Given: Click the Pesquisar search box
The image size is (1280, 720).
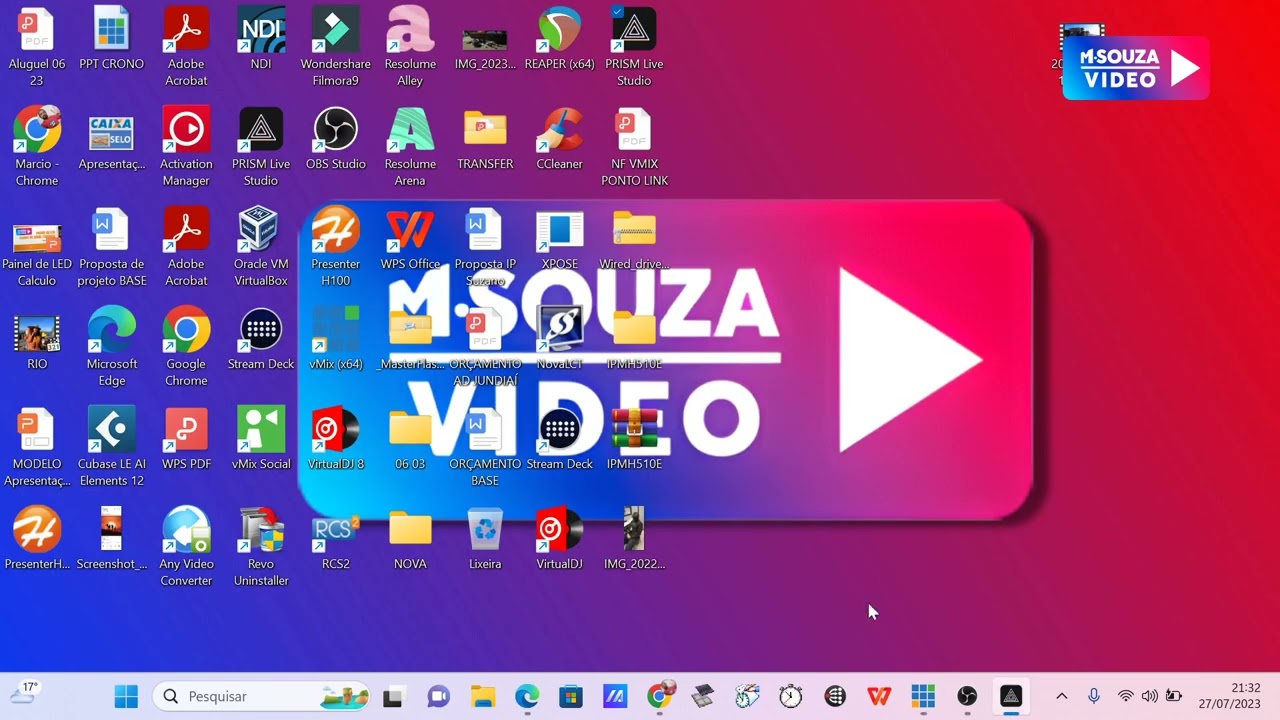Looking at the screenshot, I should (x=261, y=696).
